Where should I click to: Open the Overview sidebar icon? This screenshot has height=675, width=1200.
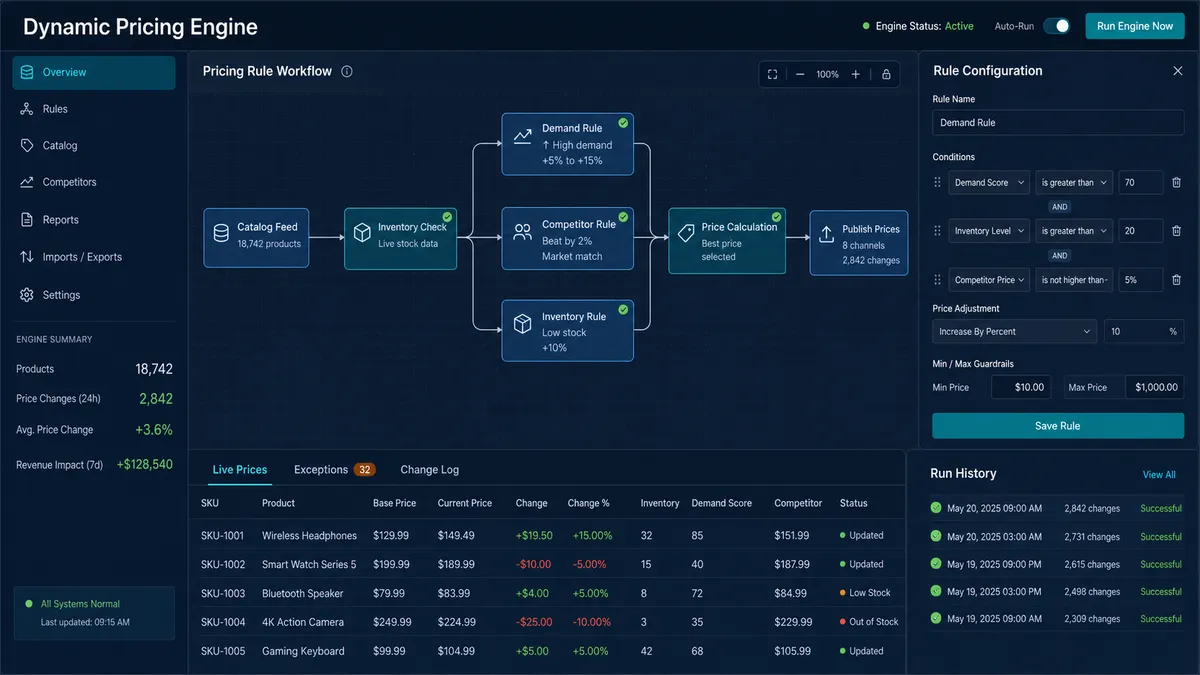pyautogui.click(x=27, y=72)
